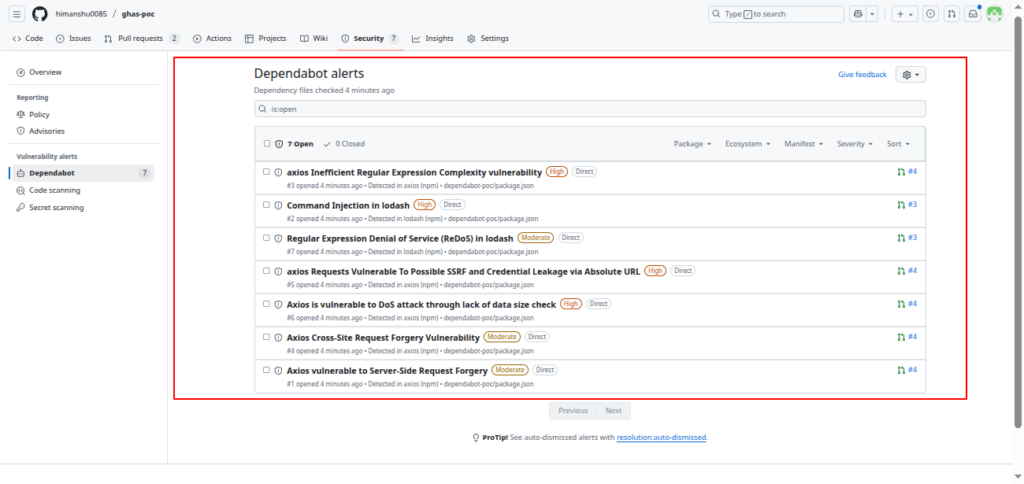Click the is:open alert search field
Viewport: 1024px width, 484px height.
(590, 108)
